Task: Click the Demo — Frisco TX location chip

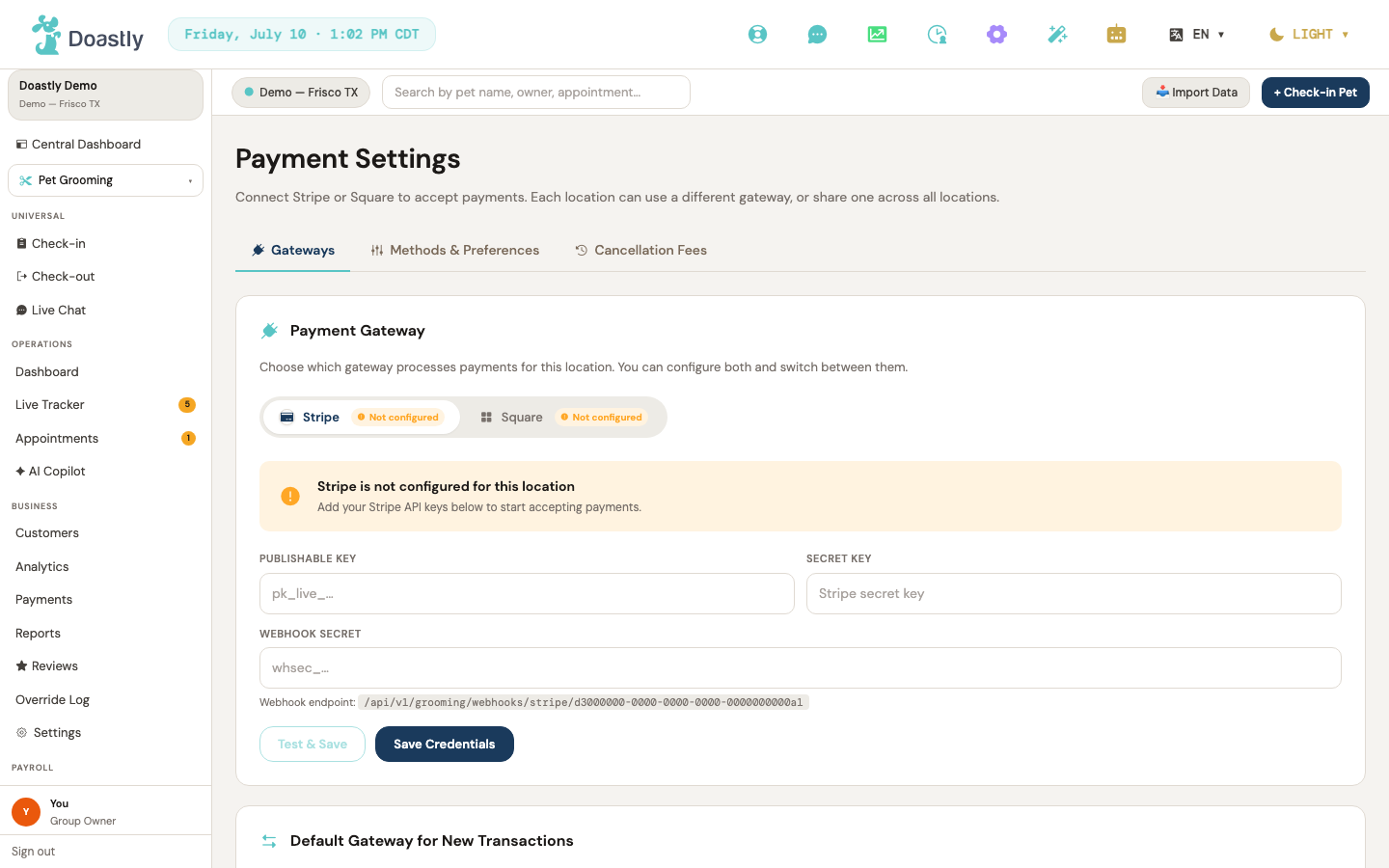Action: tap(301, 93)
